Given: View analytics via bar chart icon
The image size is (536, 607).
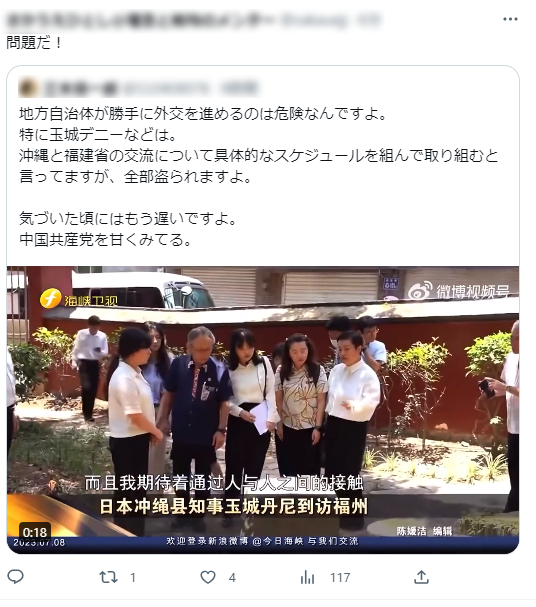Looking at the screenshot, I should click(x=307, y=577).
